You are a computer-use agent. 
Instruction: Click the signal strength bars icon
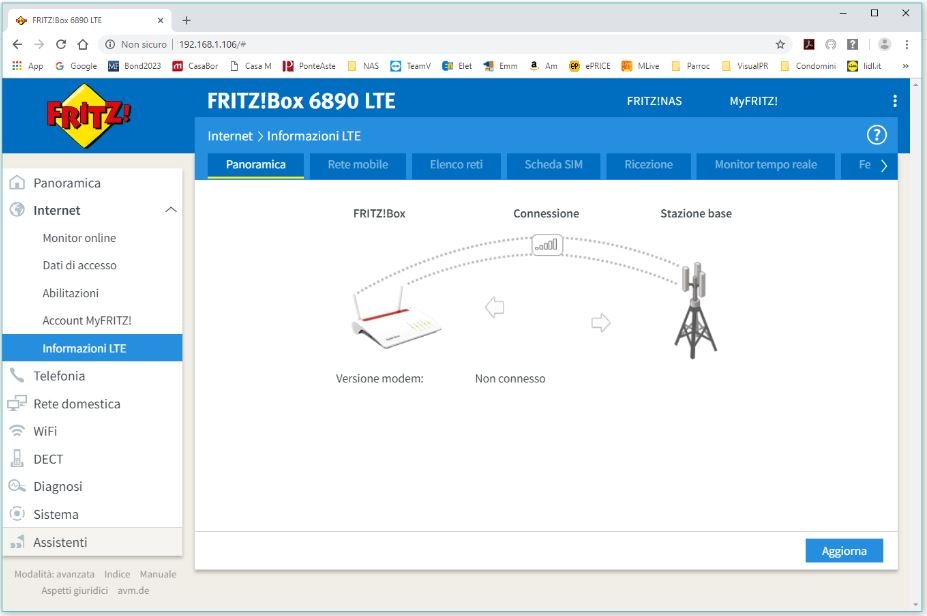coord(547,244)
